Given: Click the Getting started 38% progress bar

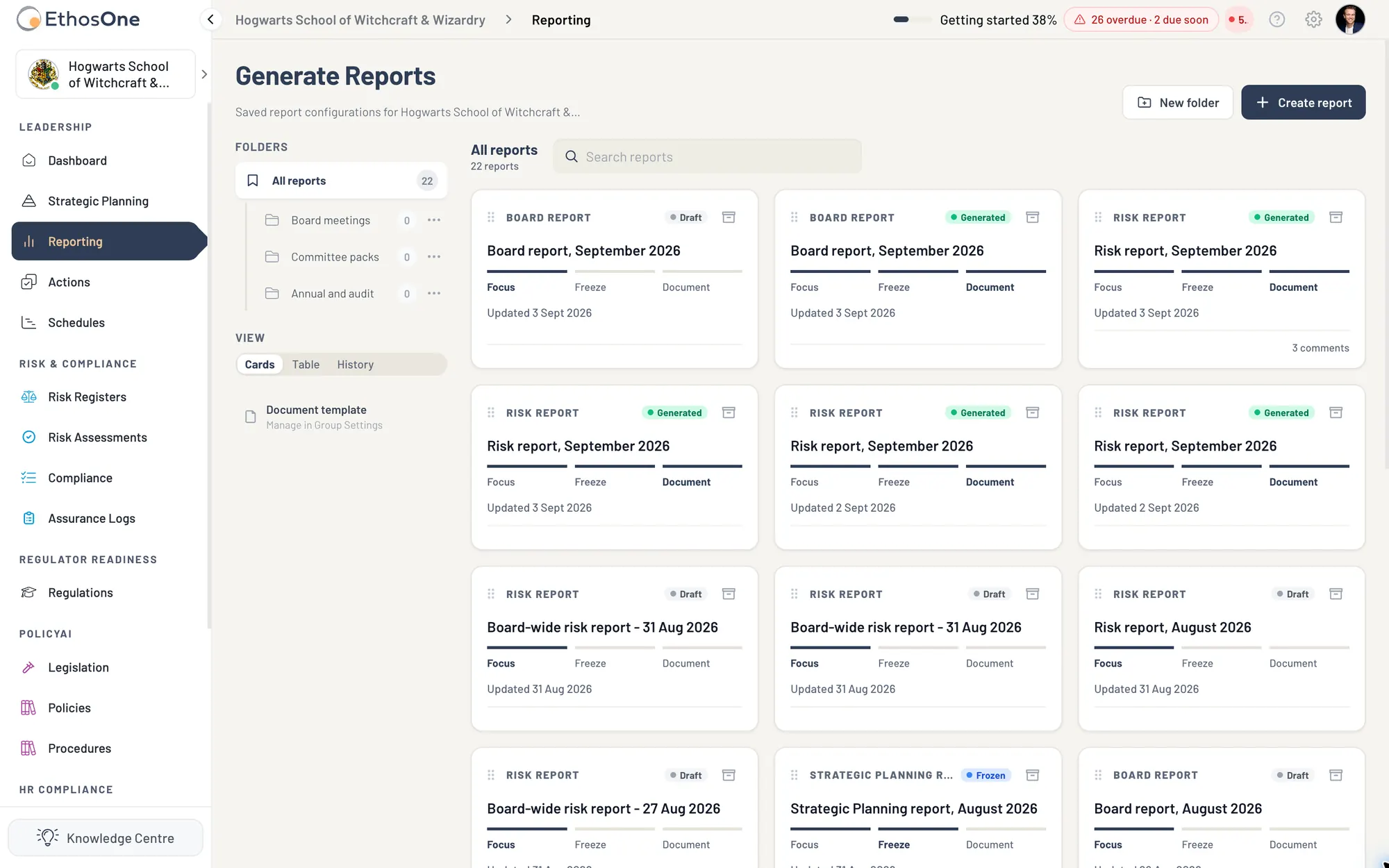Looking at the screenshot, I should click(912, 19).
